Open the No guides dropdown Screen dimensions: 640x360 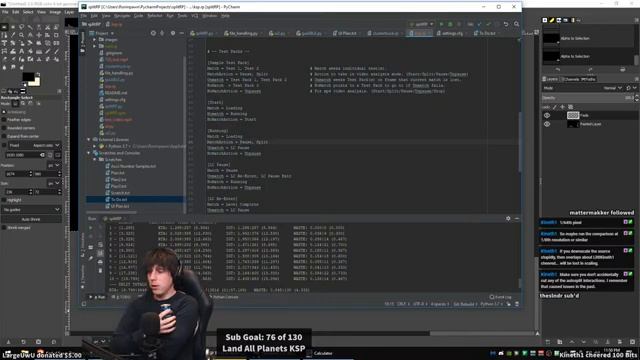[31, 209]
